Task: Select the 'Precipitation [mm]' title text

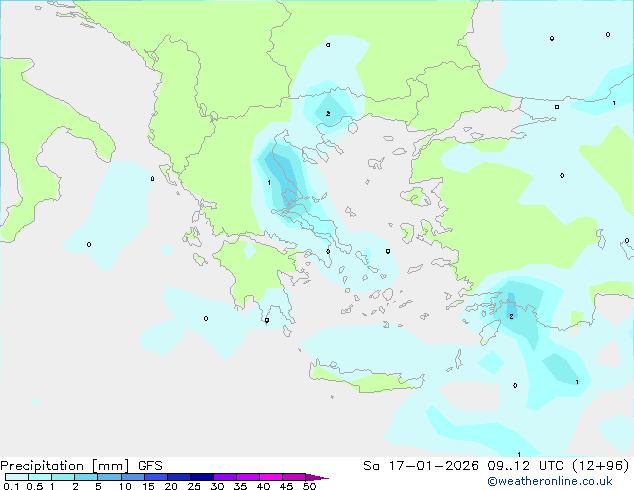Action: 65,466
